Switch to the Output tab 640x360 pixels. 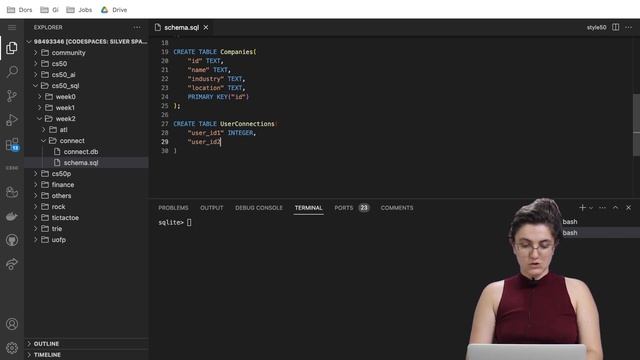[211, 208]
